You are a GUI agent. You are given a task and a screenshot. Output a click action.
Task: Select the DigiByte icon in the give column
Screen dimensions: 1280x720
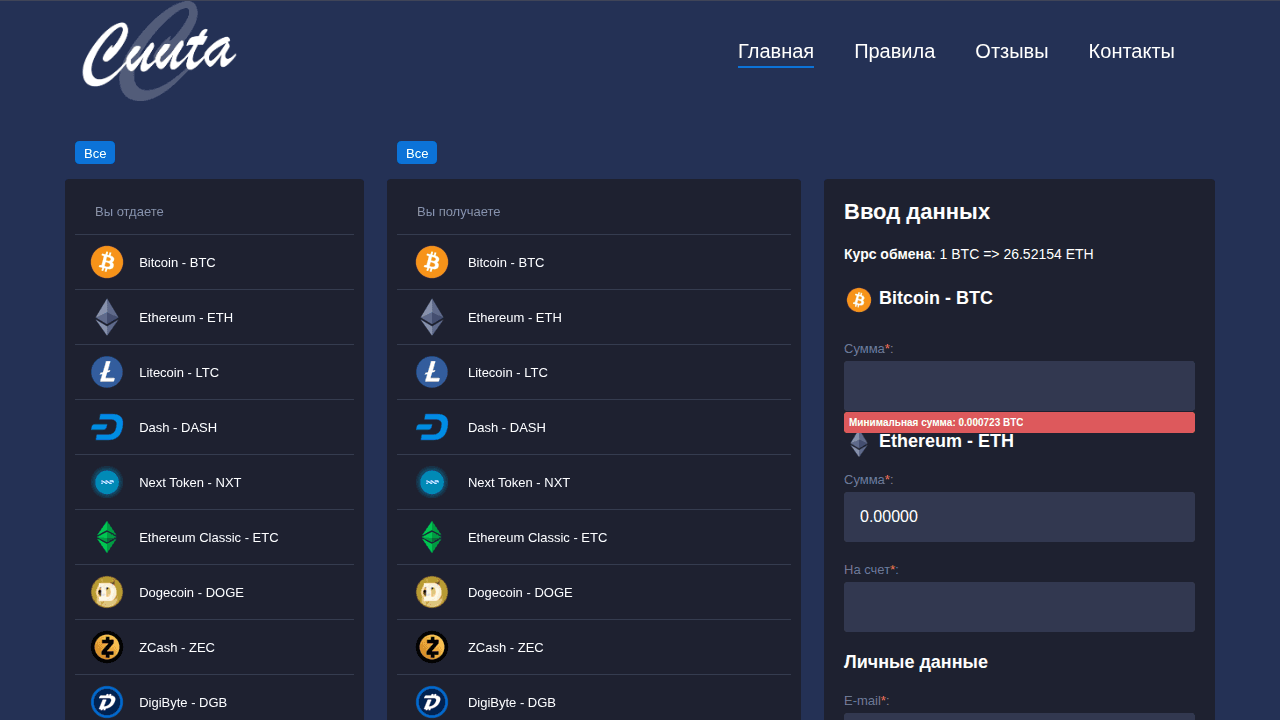(x=107, y=702)
